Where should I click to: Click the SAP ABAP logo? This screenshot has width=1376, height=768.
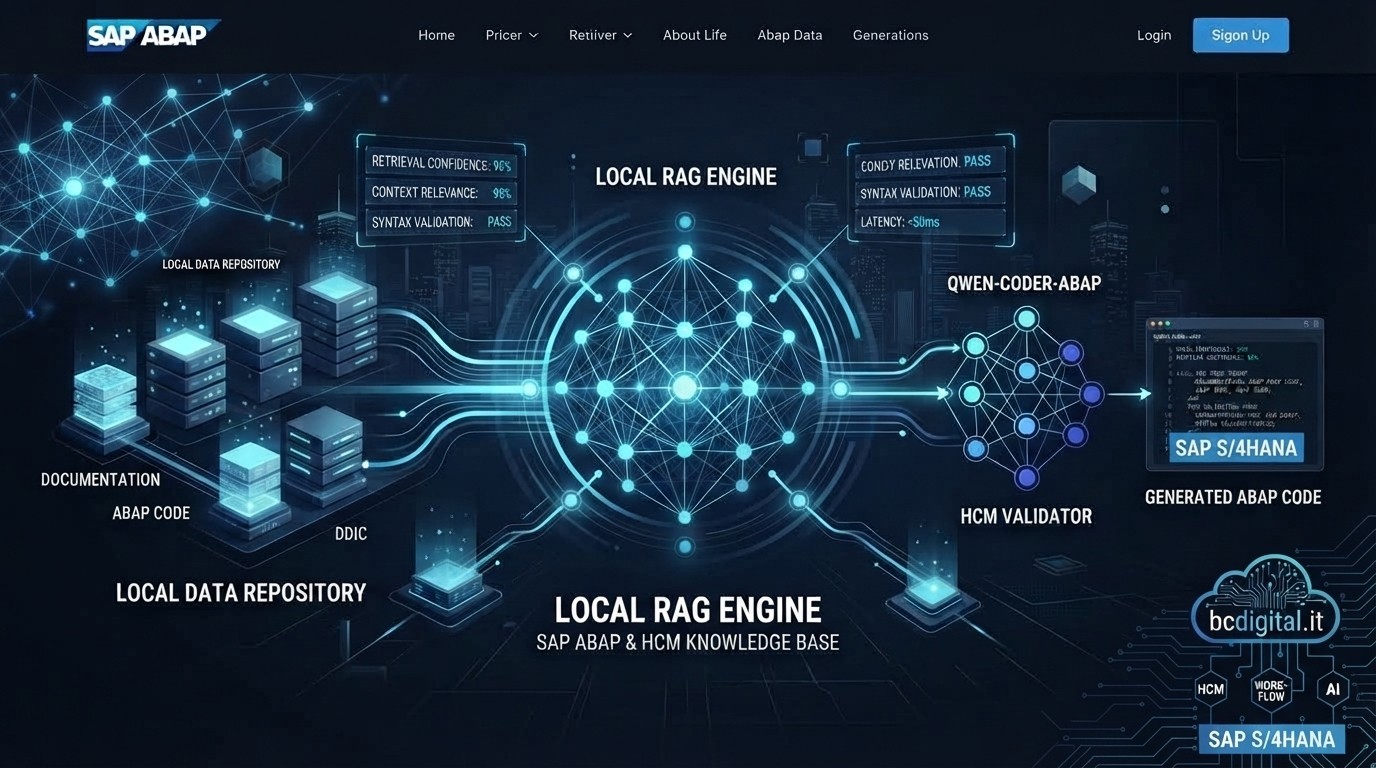152,35
